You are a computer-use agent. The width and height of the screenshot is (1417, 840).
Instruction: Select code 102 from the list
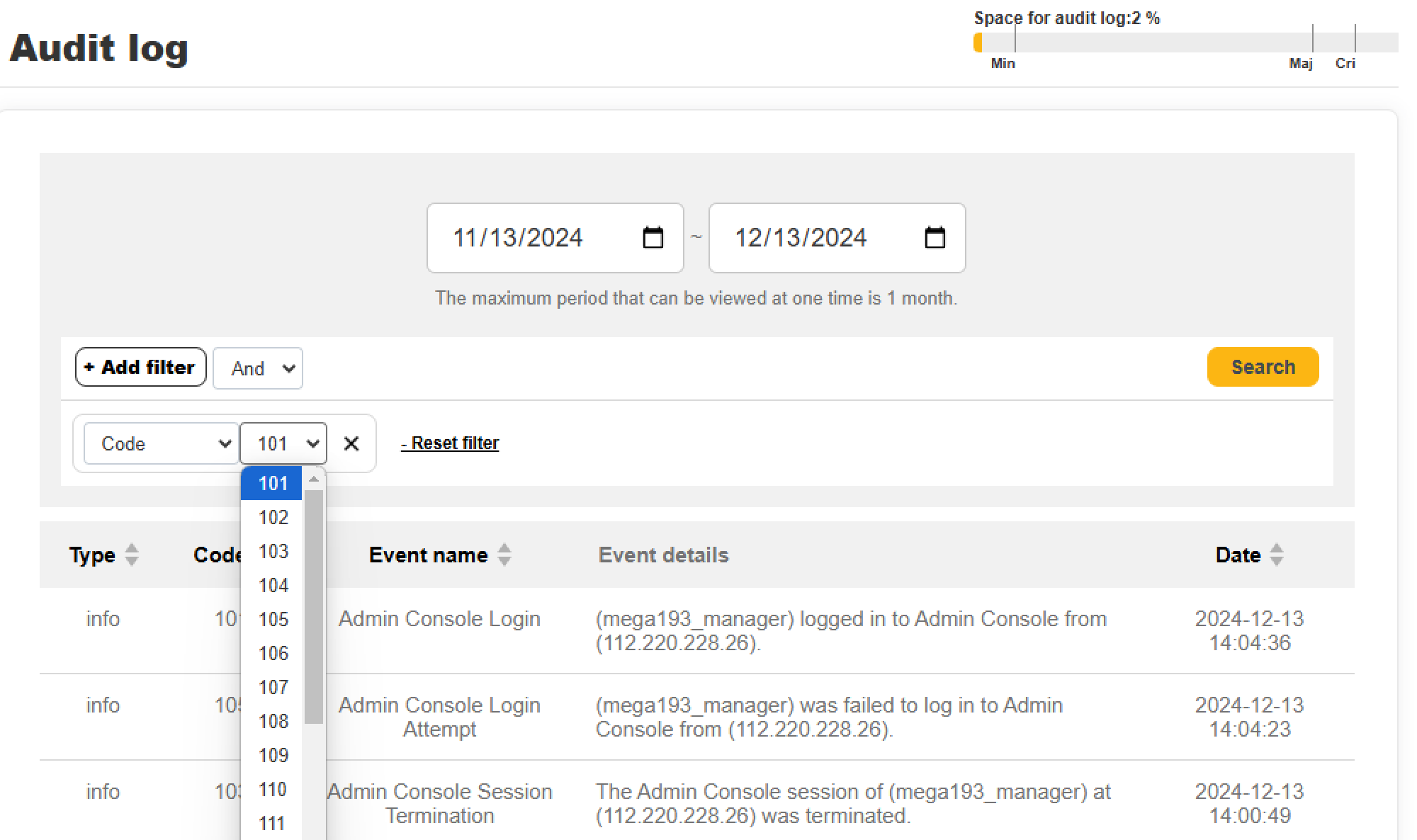[273, 518]
